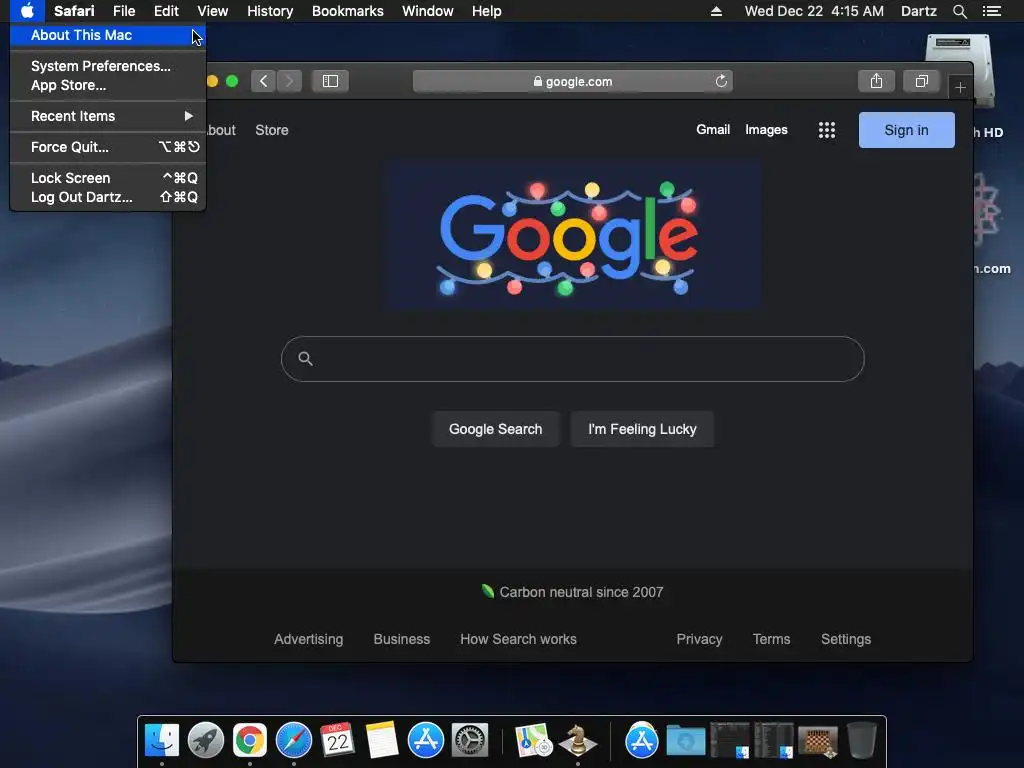Viewport: 1024px width, 768px height.
Task: Click the Safari compass icon in Dock
Action: point(294,741)
